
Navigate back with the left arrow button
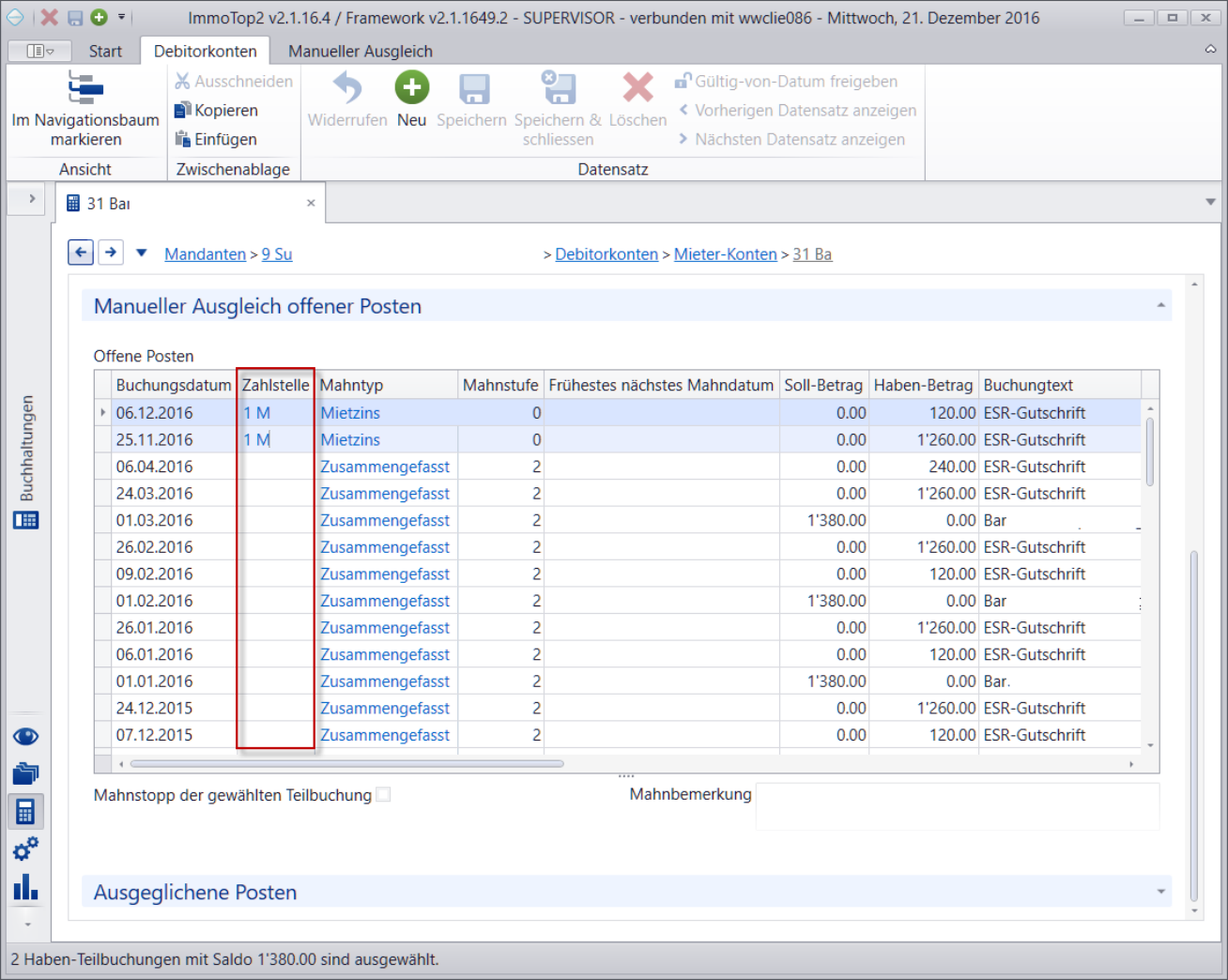pyautogui.click(x=81, y=253)
